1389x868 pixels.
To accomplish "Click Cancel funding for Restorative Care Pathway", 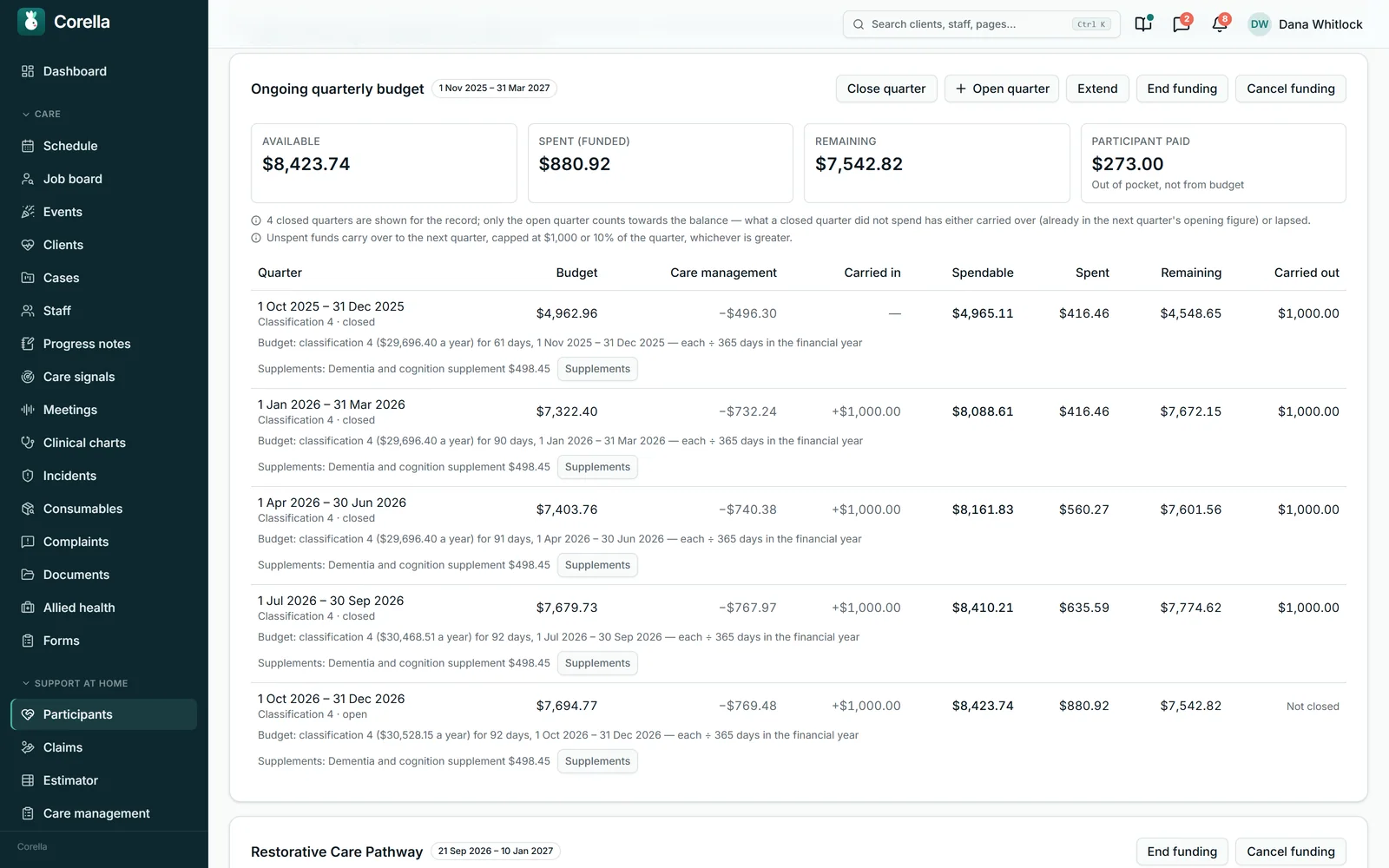I will [1291, 852].
